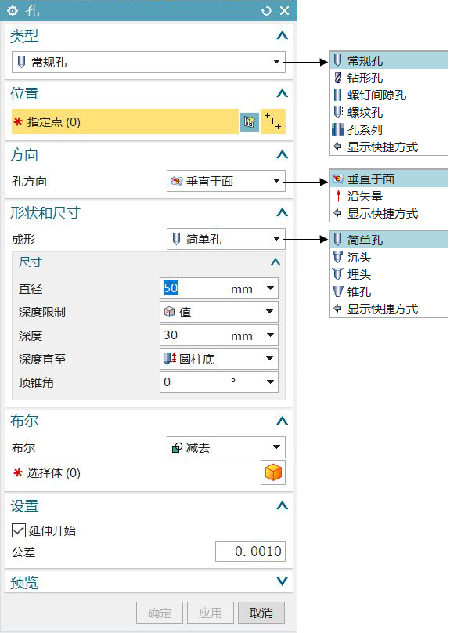Expand the 预览 preview section
Viewport: 450px width, 633px height.
click(282, 581)
